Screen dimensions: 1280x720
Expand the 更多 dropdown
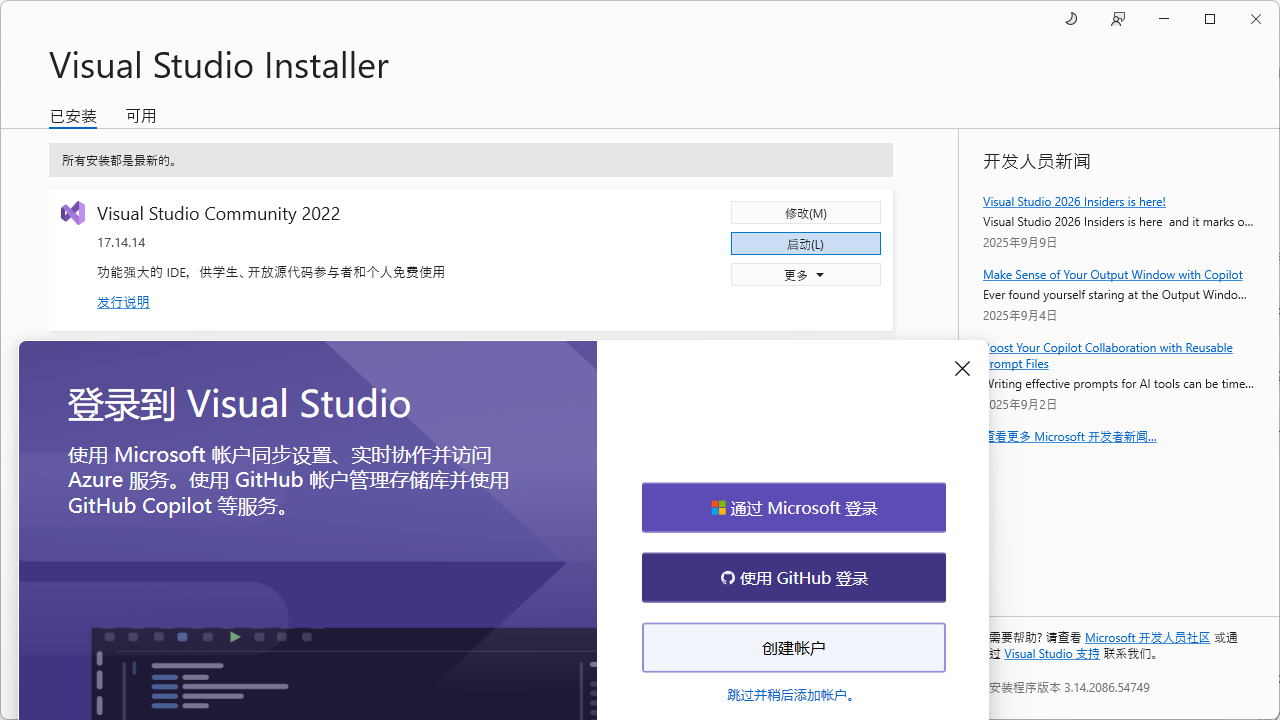click(x=806, y=275)
